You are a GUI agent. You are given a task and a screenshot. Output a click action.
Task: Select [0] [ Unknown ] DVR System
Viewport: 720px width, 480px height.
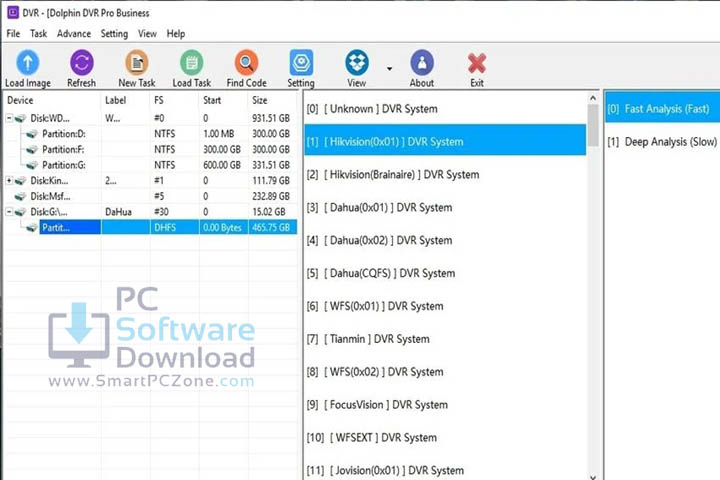click(x=445, y=109)
